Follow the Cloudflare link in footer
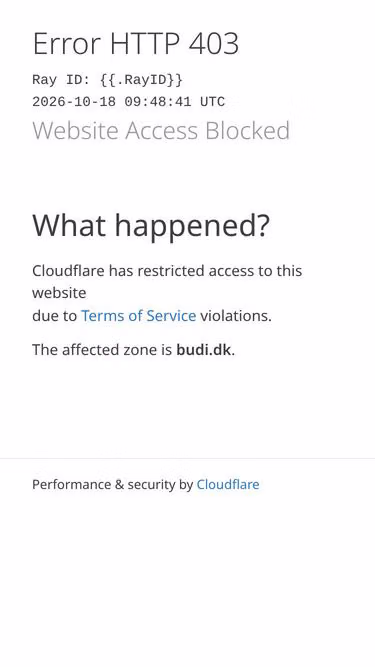 (227, 485)
